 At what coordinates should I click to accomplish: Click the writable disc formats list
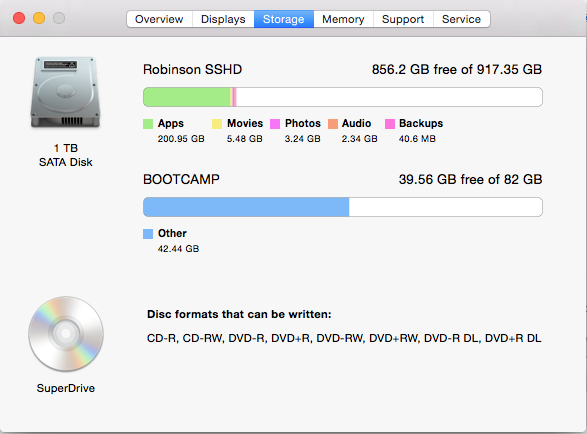[x=344, y=339]
